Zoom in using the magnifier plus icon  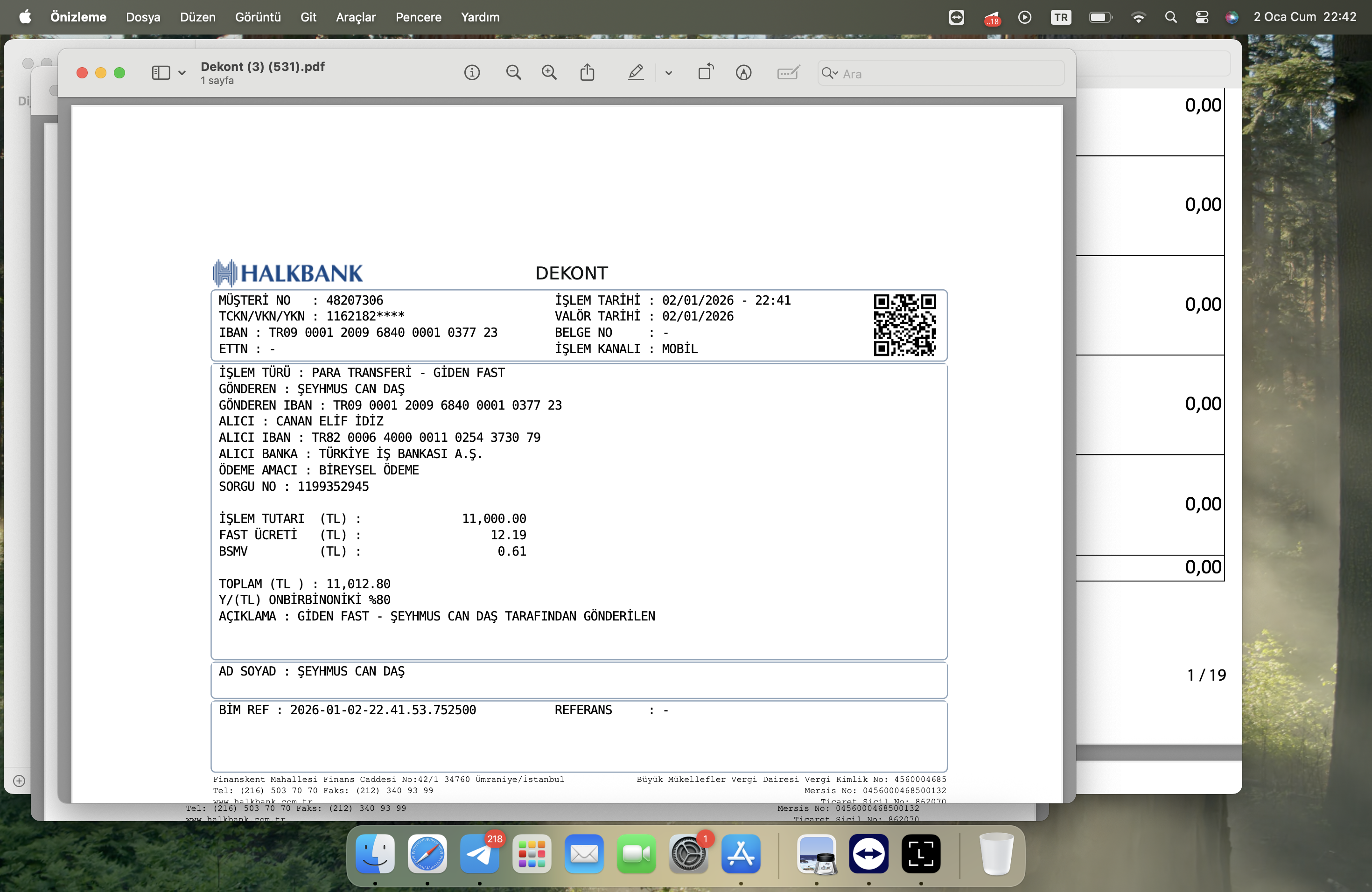click(549, 73)
